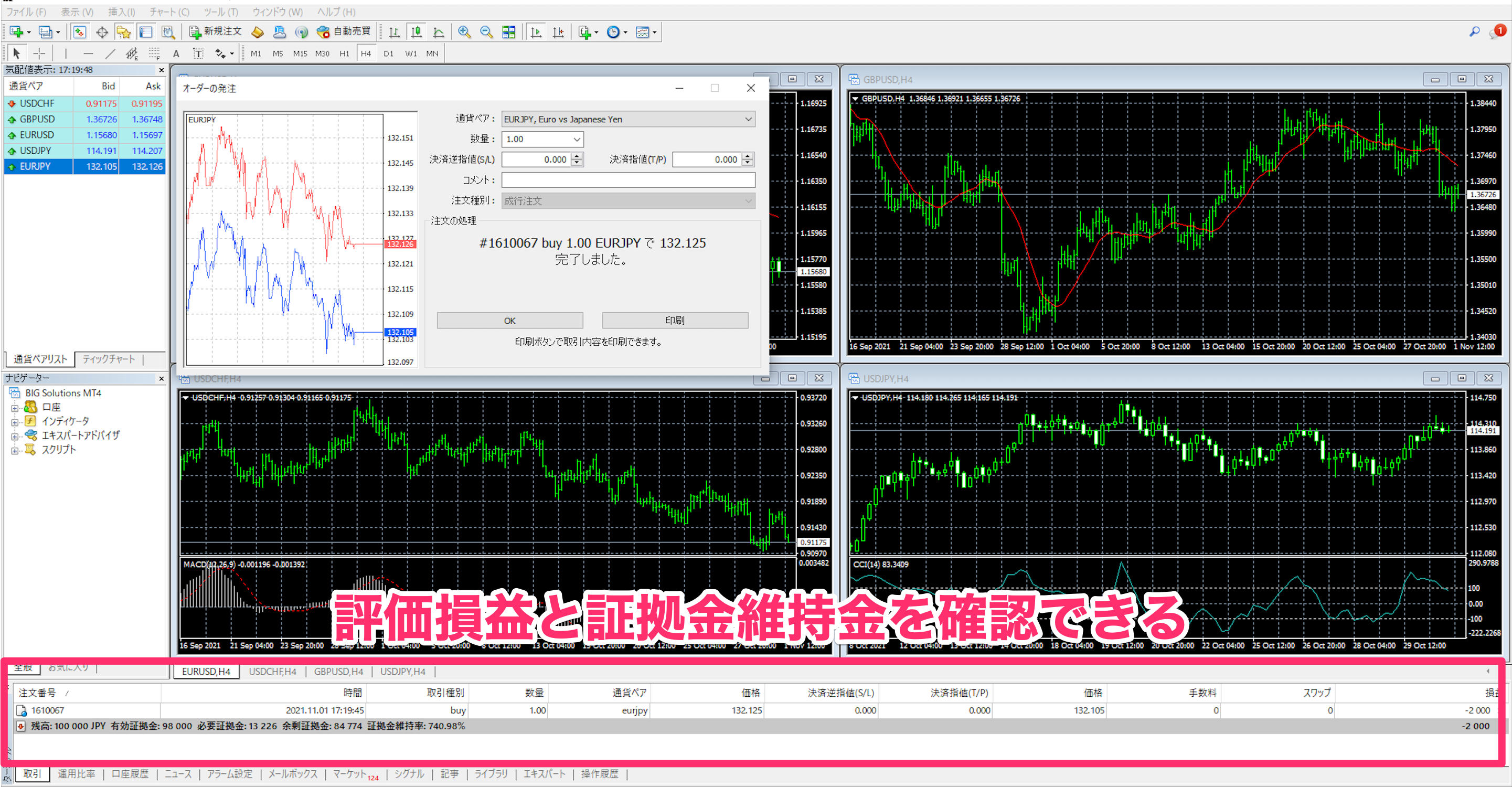Select the trendline drawing tool
Screen dimensions: 1512x787
pos(110,54)
